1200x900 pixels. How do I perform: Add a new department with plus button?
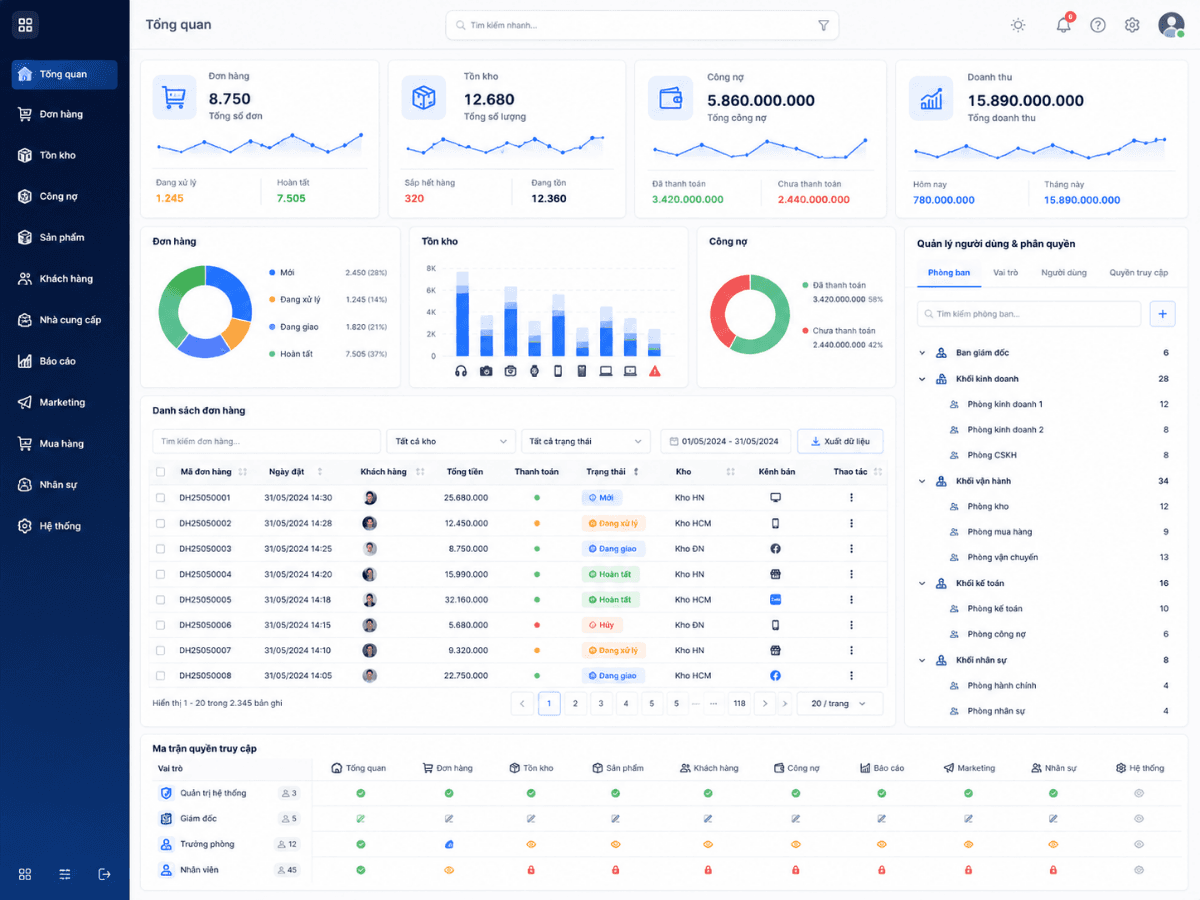(x=1162, y=314)
